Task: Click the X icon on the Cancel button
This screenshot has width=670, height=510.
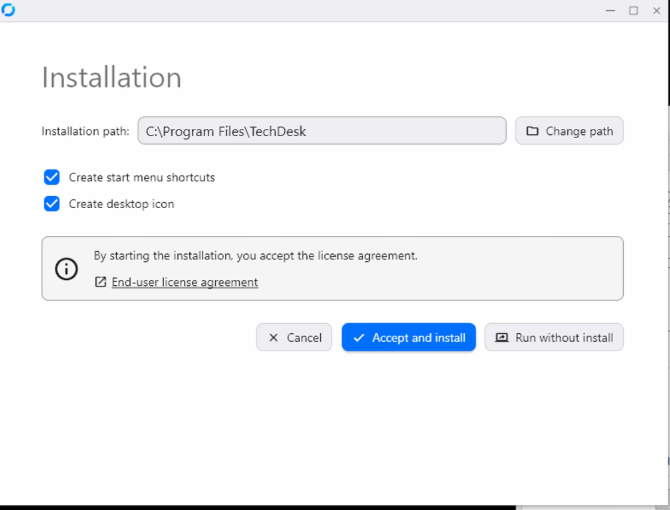Action: 273,337
